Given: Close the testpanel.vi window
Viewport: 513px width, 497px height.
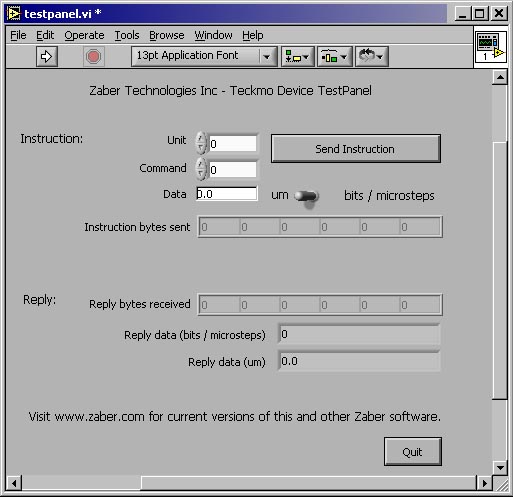Looking at the screenshot, I should [x=499, y=14].
